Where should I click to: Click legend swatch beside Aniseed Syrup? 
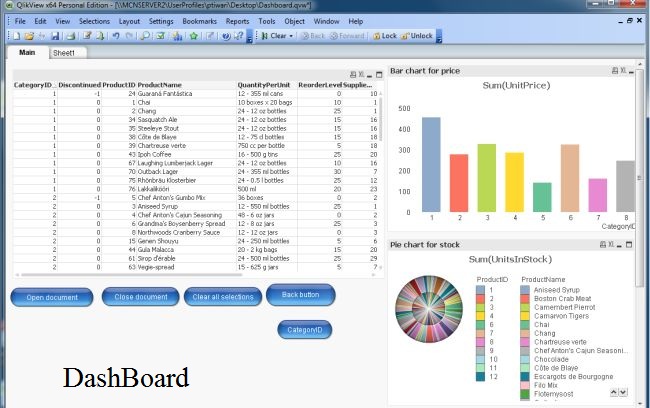(x=525, y=290)
